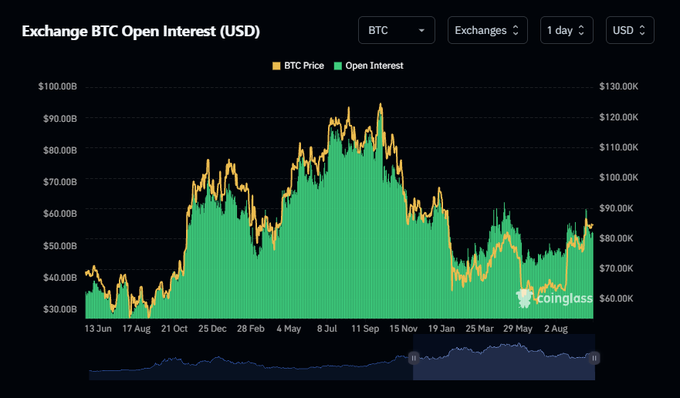Click the $120.00K right axis label
680x398 pixels.
(619, 117)
